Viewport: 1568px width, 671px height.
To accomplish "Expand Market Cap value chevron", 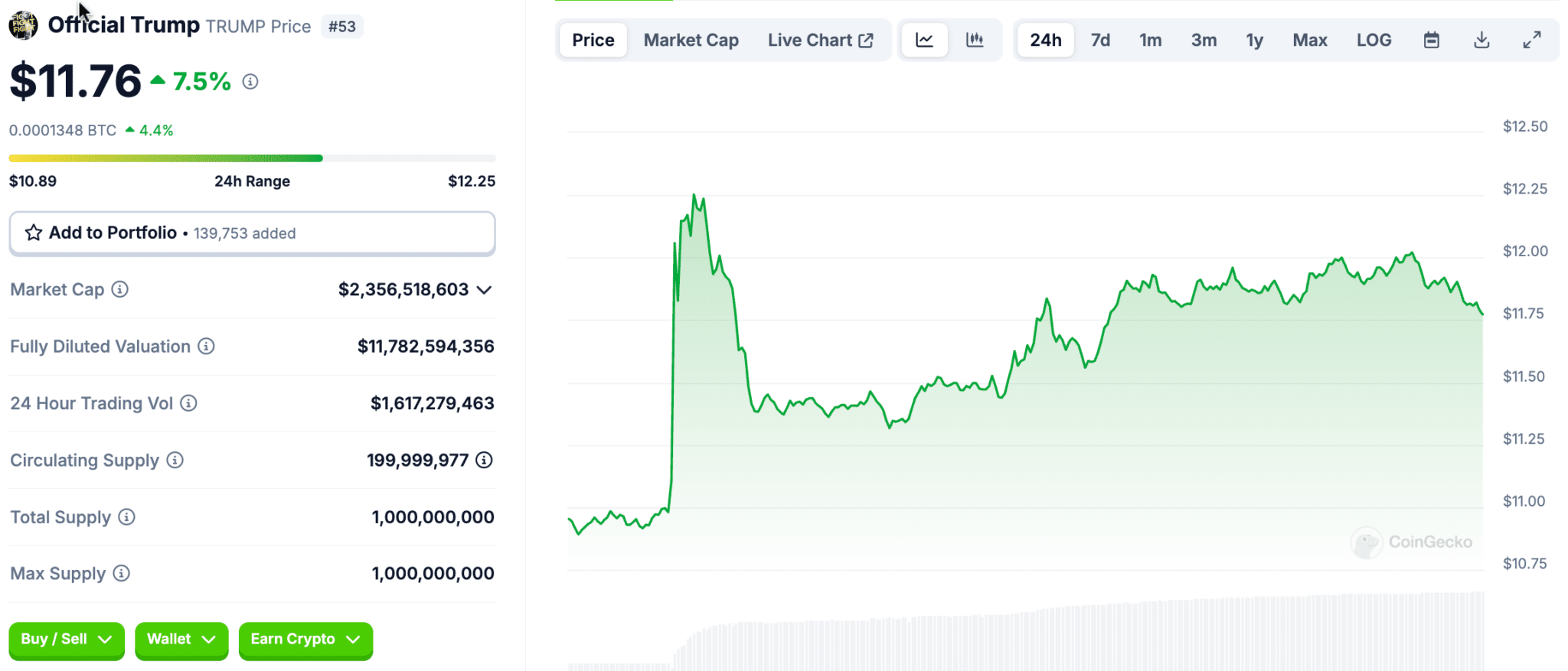I will [484, 290].
